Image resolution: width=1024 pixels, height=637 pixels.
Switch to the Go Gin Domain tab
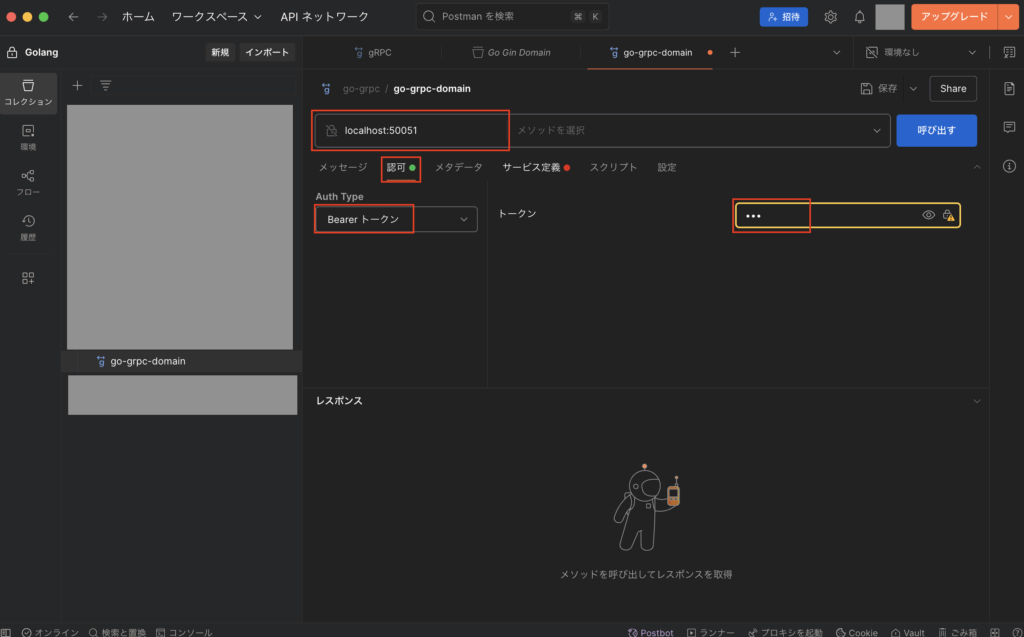(511, 52)
